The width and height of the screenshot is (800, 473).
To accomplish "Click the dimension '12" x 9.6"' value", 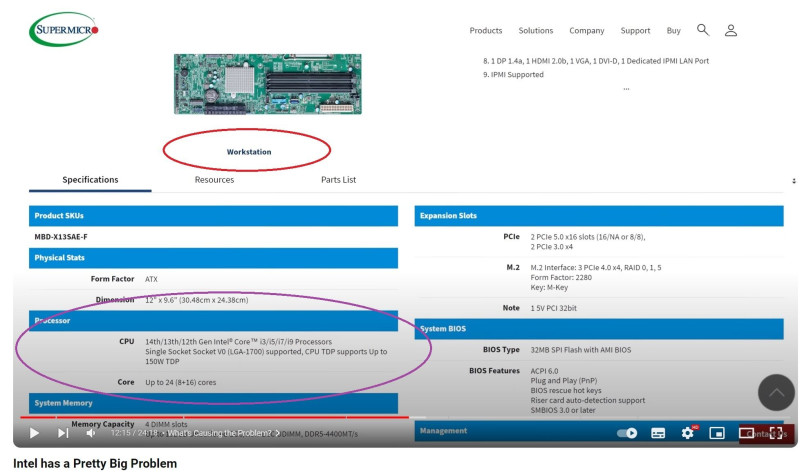I will [x=196, y=300].
